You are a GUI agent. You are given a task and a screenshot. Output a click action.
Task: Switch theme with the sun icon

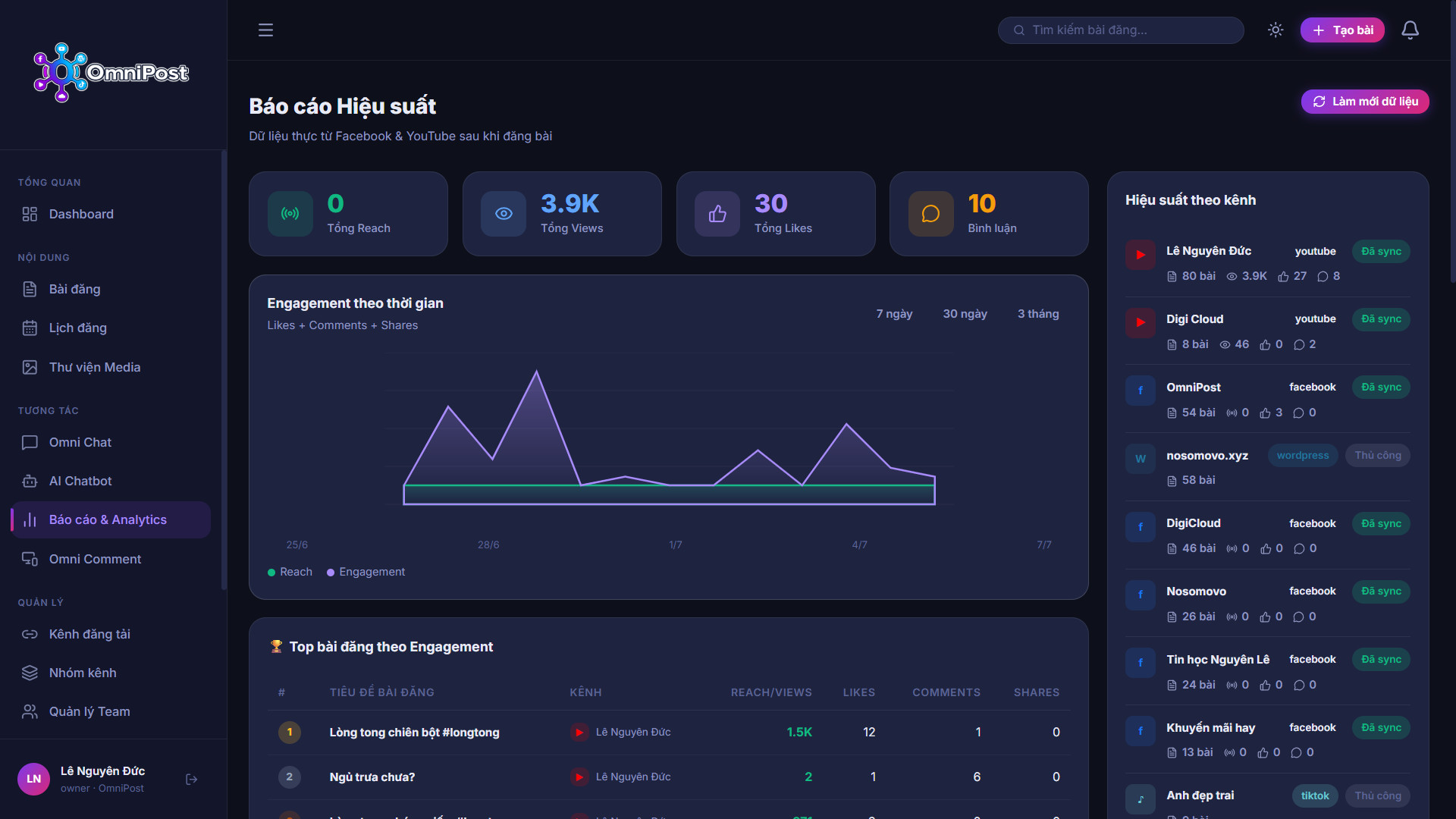point(1276,30)
